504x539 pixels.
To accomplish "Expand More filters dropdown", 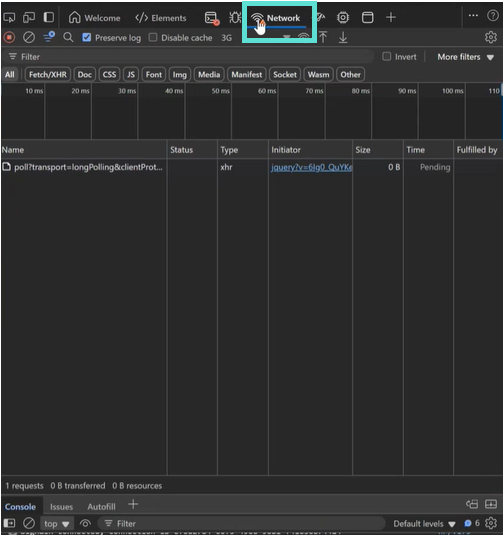I will pos(465,57).
